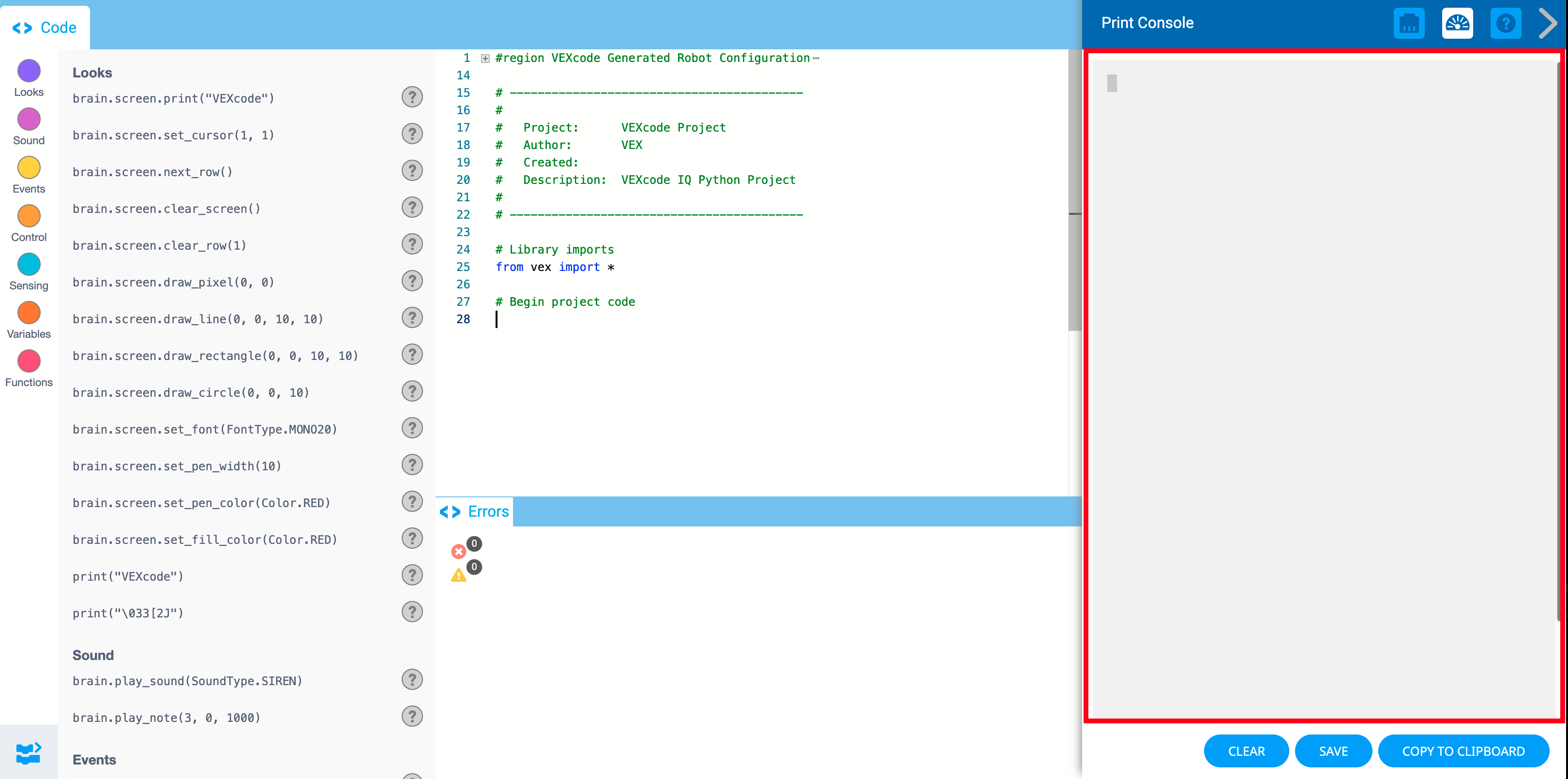Select the Errors tab
The width and height of the screenshot is (1568, 779).
pyautogui.click(x=475, y=512)
